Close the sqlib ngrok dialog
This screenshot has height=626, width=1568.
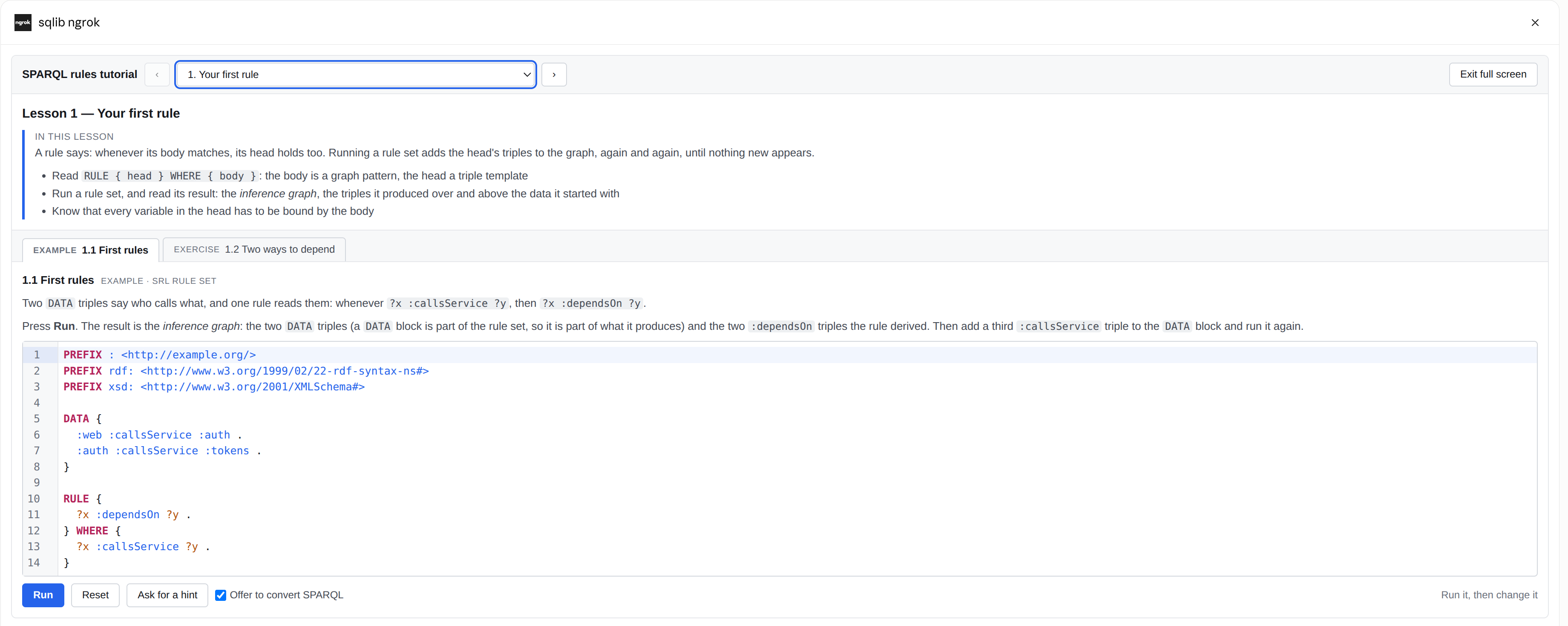[1534, 23]
